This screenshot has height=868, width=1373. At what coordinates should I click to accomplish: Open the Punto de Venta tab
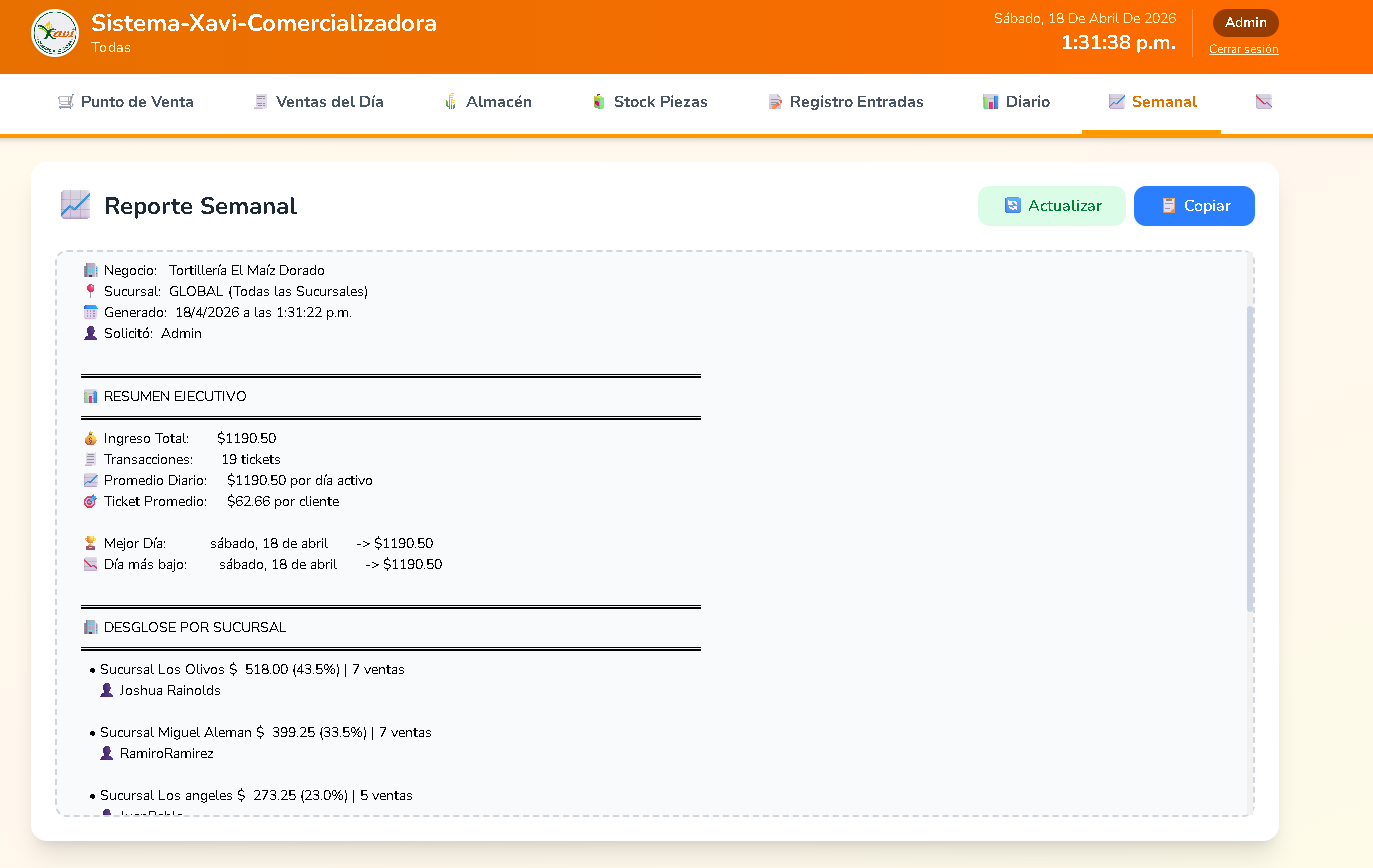pyautogui.click(x=137, y=102)
